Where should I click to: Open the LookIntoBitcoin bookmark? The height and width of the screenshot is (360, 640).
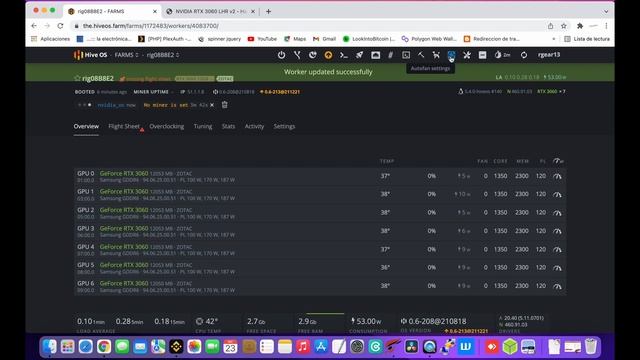point(369,39)
